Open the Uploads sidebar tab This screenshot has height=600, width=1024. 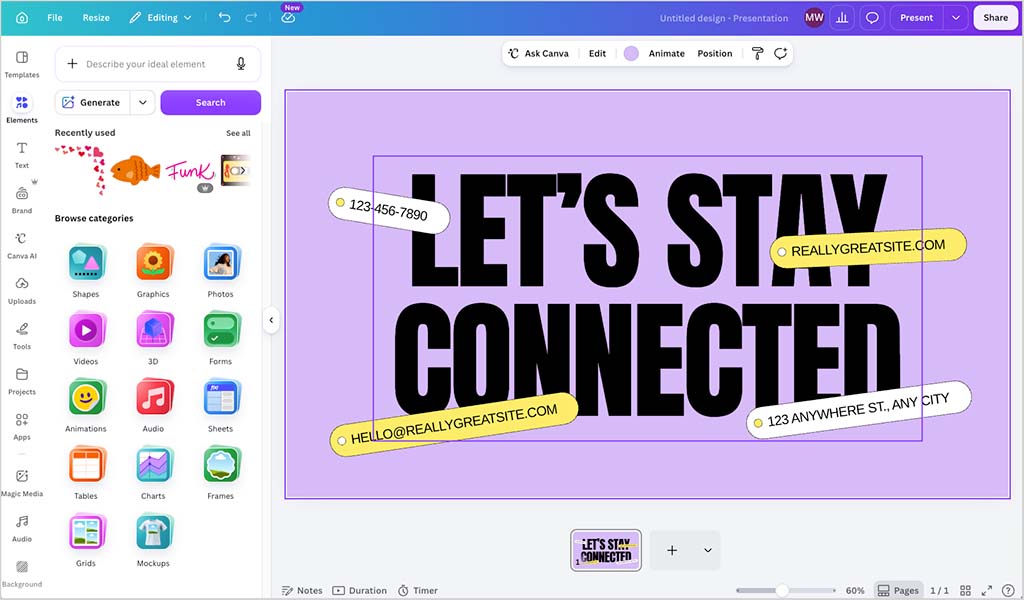coord(22,291)
